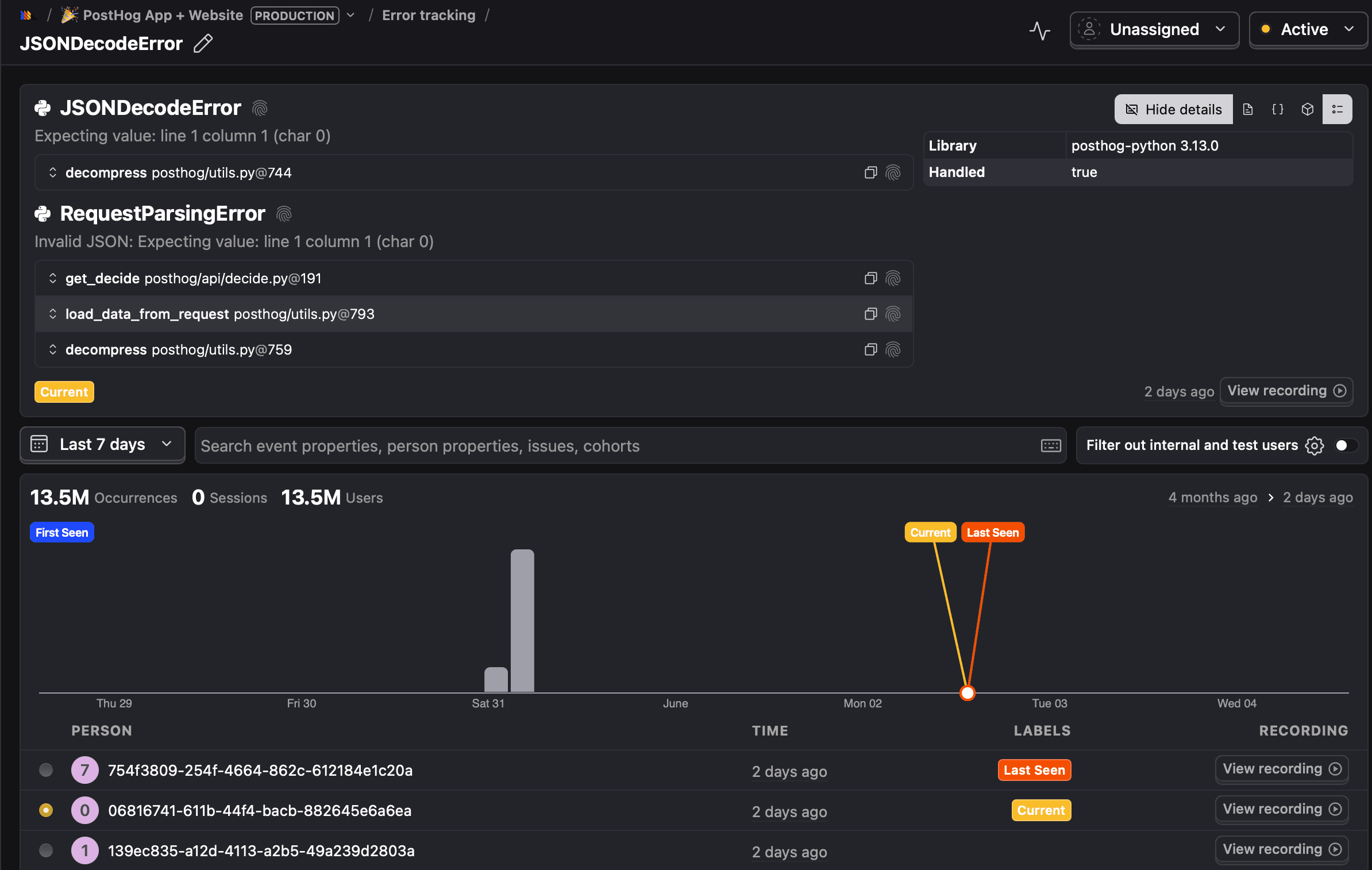Copy the get_decide decide.py@191 frame

pyautogui.click(x=870, y=278)
